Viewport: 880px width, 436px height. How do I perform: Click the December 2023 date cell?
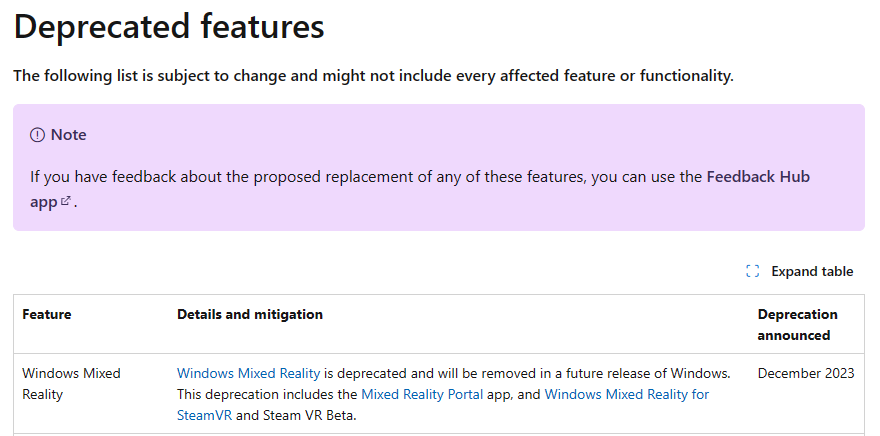806,373
